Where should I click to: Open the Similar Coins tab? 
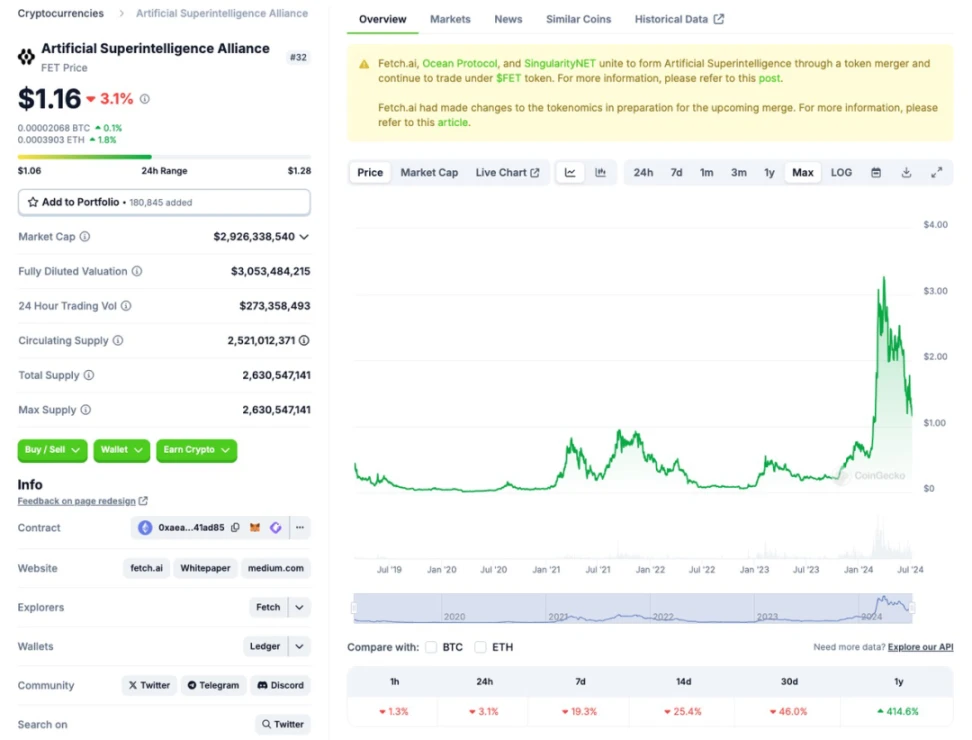(x=579, y=19)
